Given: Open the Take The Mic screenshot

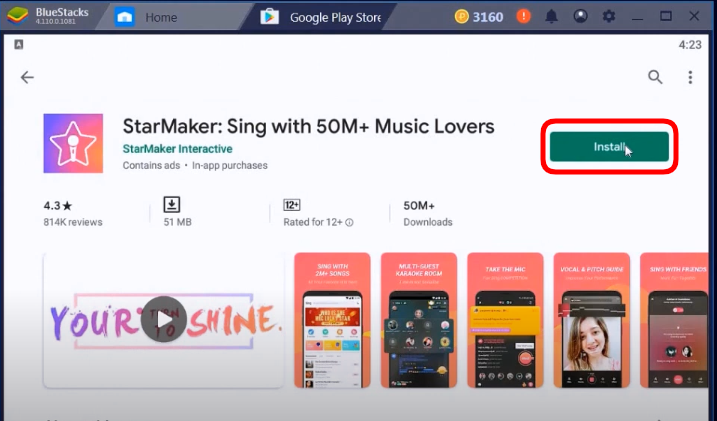Looking at the screenshot, I should pyautogui.click(x=505, y=320).
